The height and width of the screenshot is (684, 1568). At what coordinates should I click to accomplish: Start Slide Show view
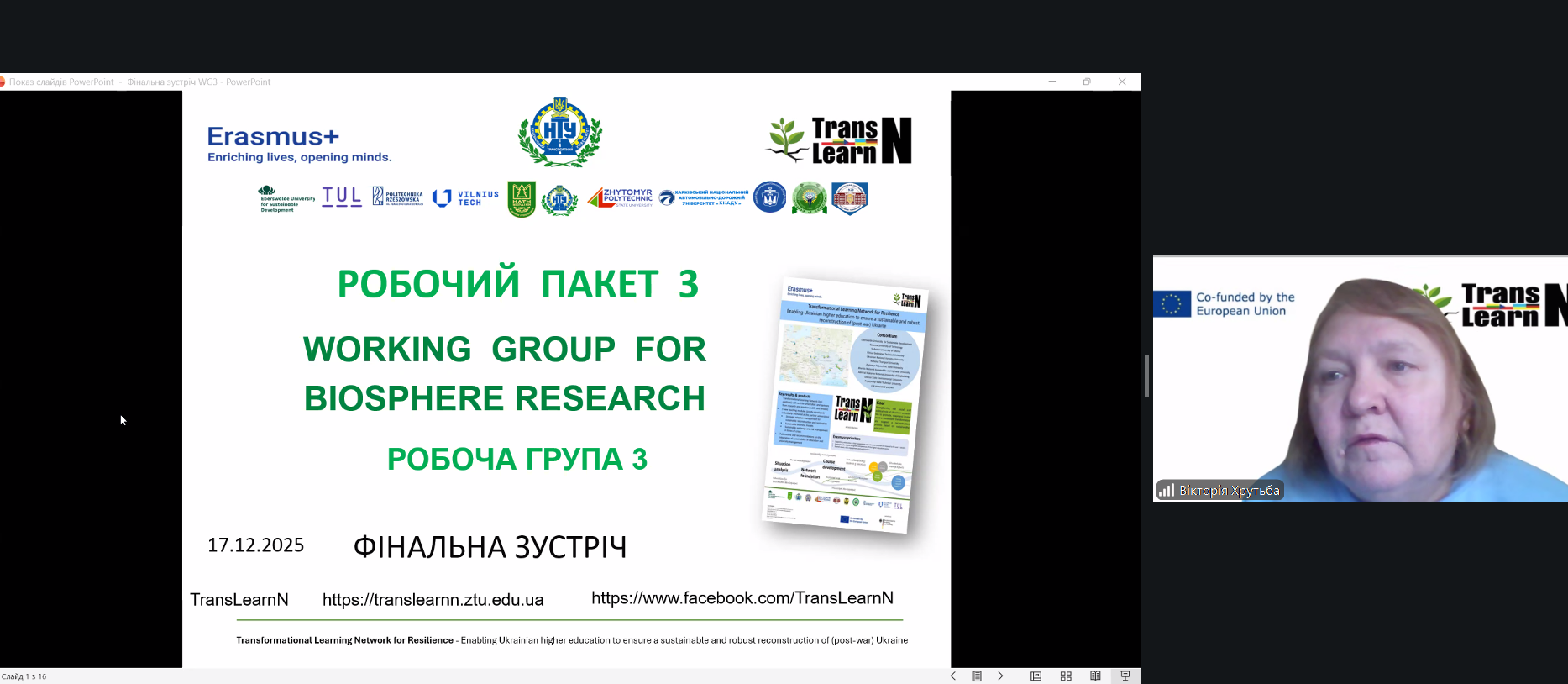tap(1125, 676)
